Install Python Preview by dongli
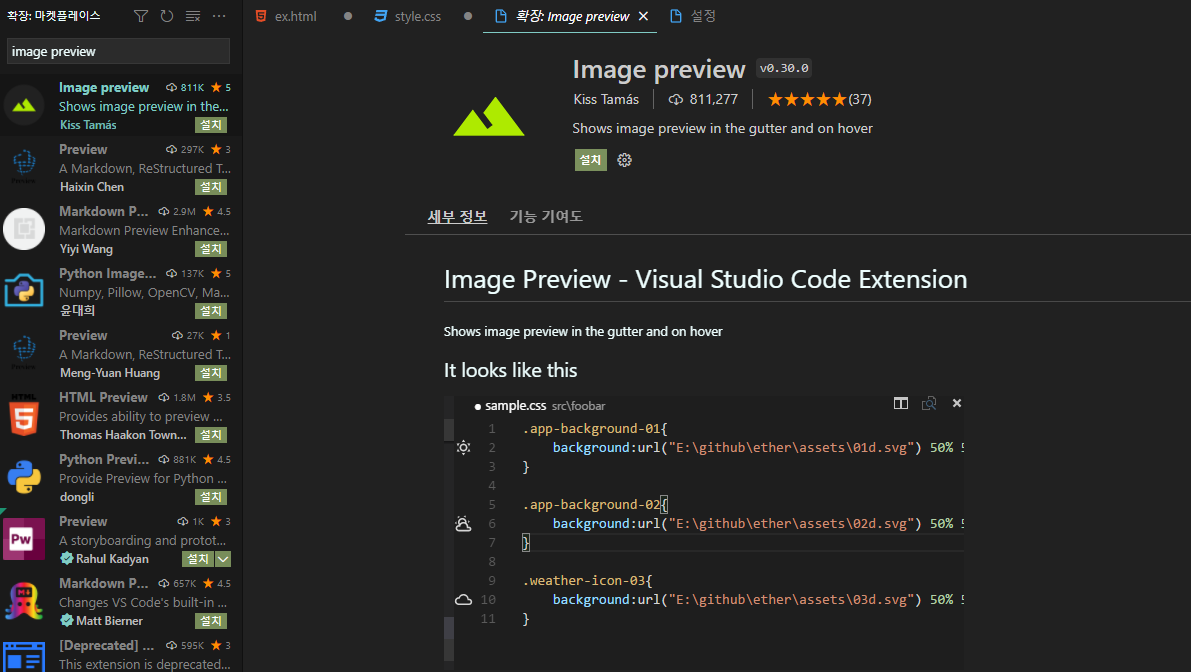Screen dimensions: 1191x672 click(211, 497)
